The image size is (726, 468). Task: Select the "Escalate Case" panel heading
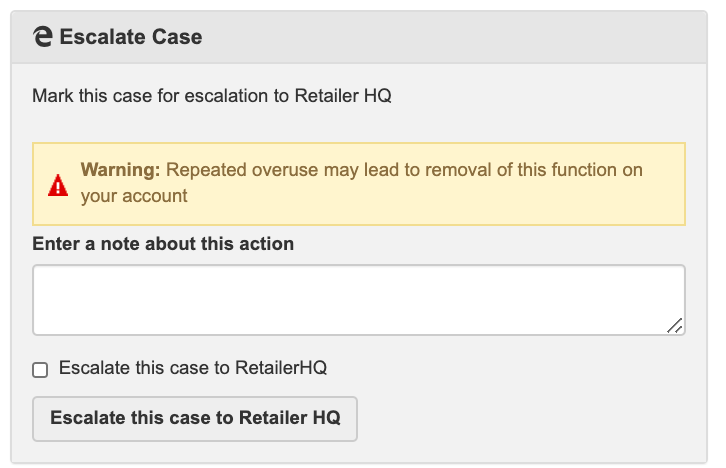pos(131,37)
